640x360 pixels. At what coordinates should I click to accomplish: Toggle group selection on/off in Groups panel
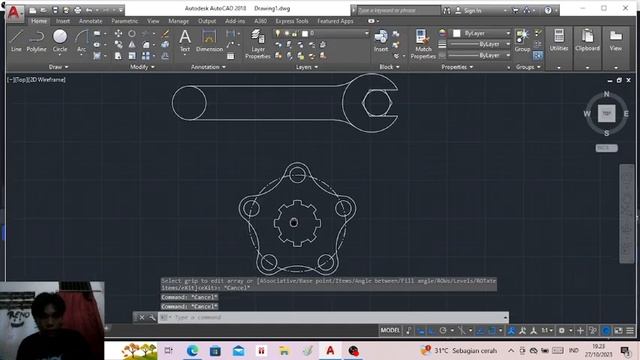(x=538, y=55)
